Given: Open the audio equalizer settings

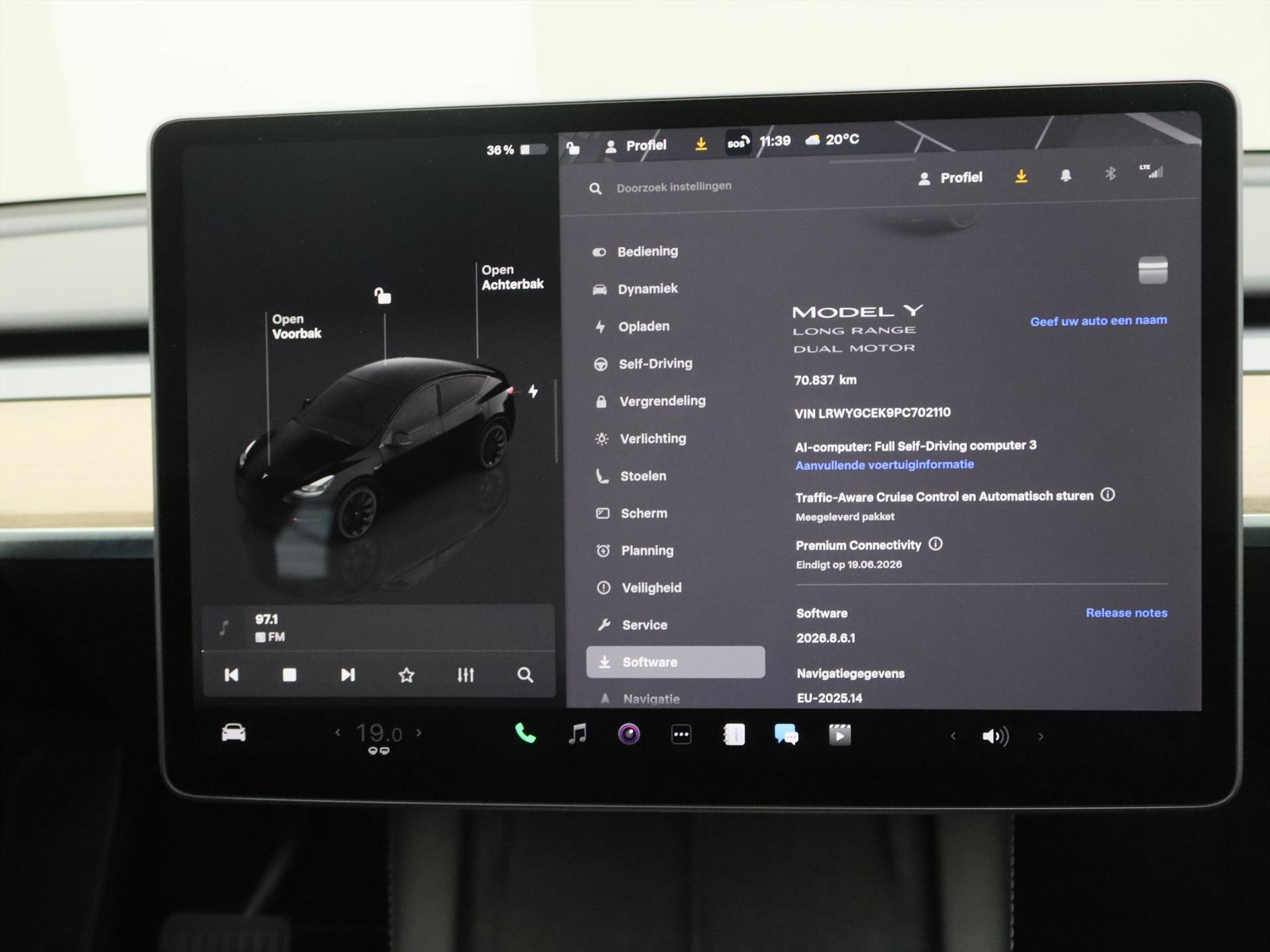Looking at the screenshot, I should click(x=466, y=675).
